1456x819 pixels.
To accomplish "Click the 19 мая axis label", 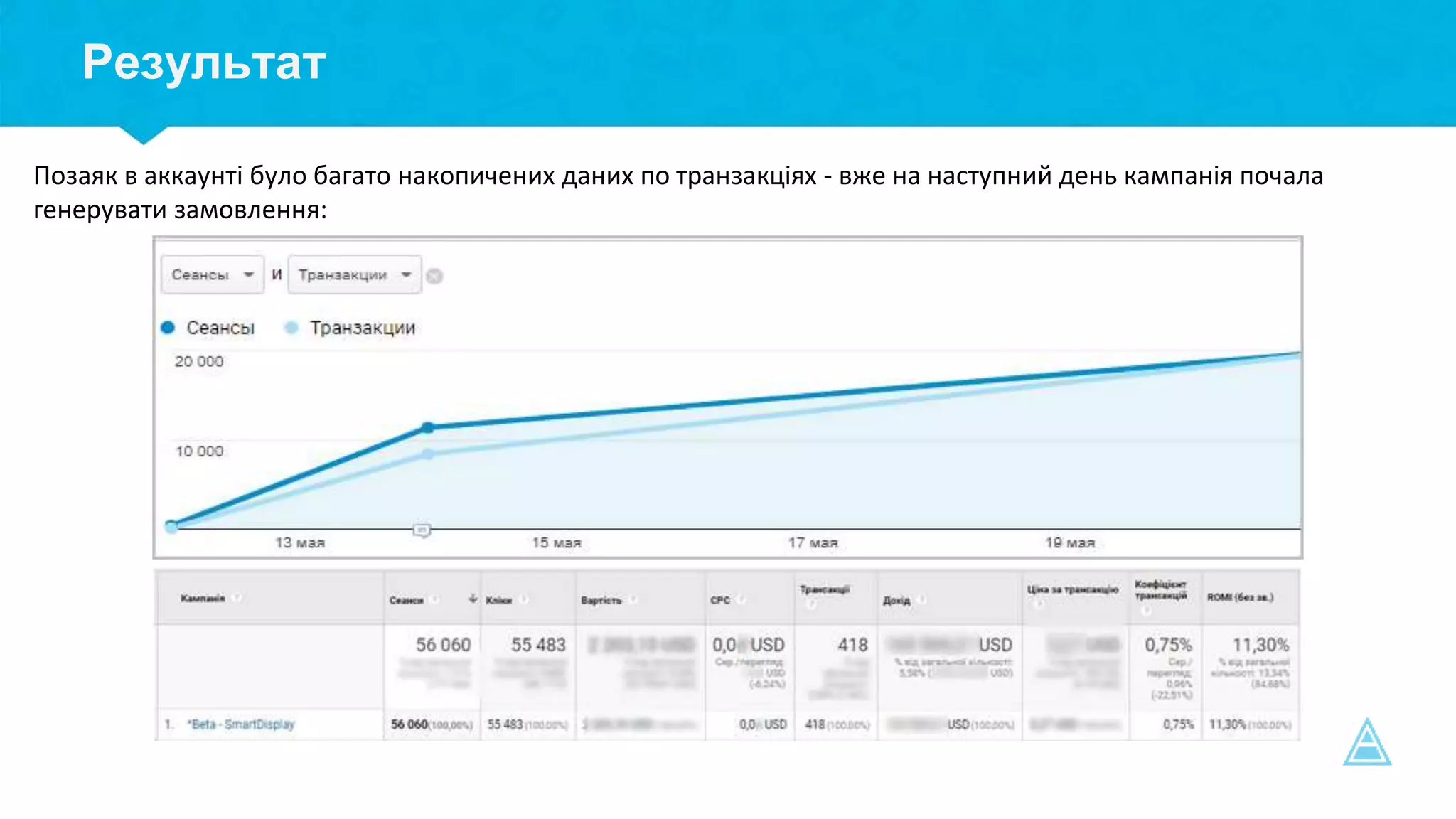I will 1070,543.
